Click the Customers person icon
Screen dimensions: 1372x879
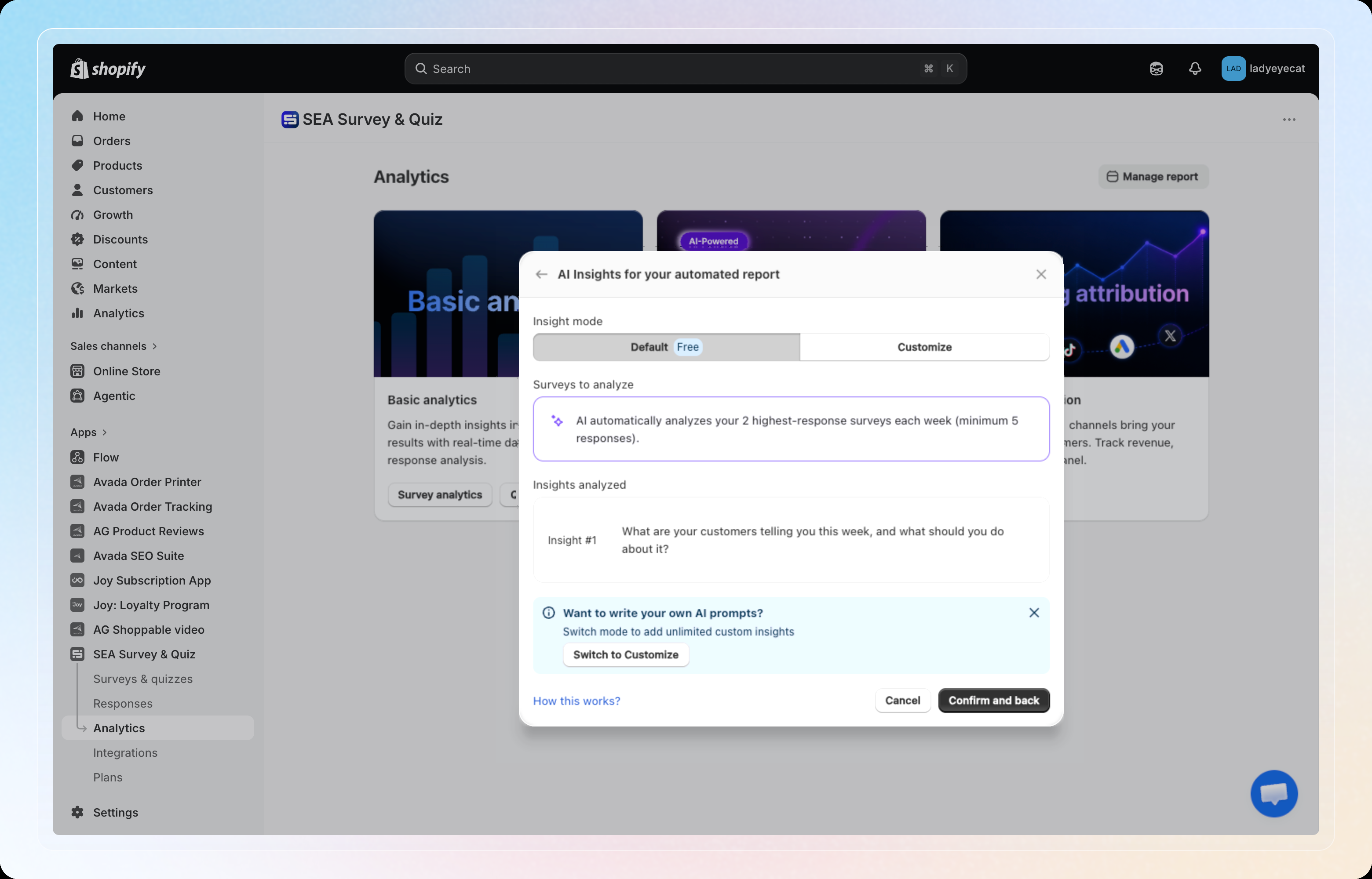click(x=78, y=190)
